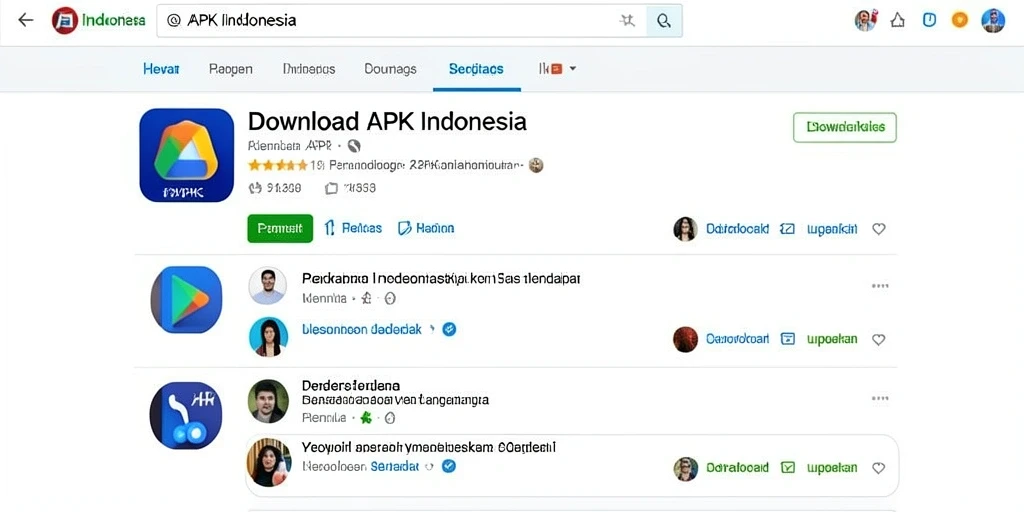
Task: Open the red Indonesia site logo
Action: click(65, 20)
